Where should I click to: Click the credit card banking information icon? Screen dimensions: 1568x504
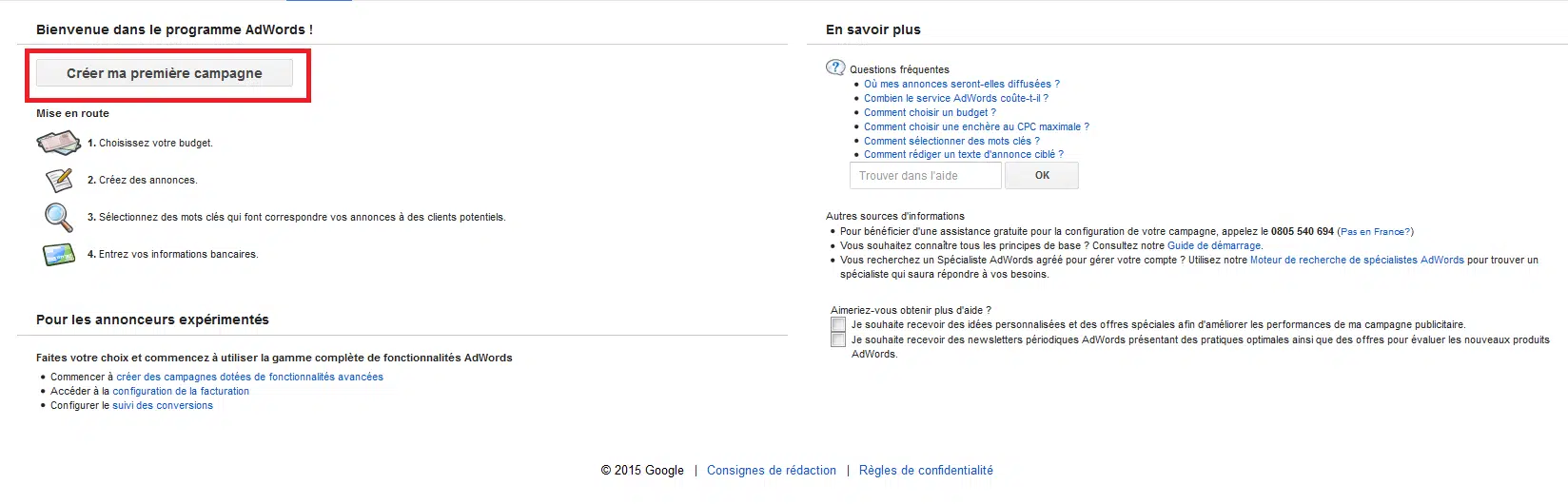[x=58, y=255]
